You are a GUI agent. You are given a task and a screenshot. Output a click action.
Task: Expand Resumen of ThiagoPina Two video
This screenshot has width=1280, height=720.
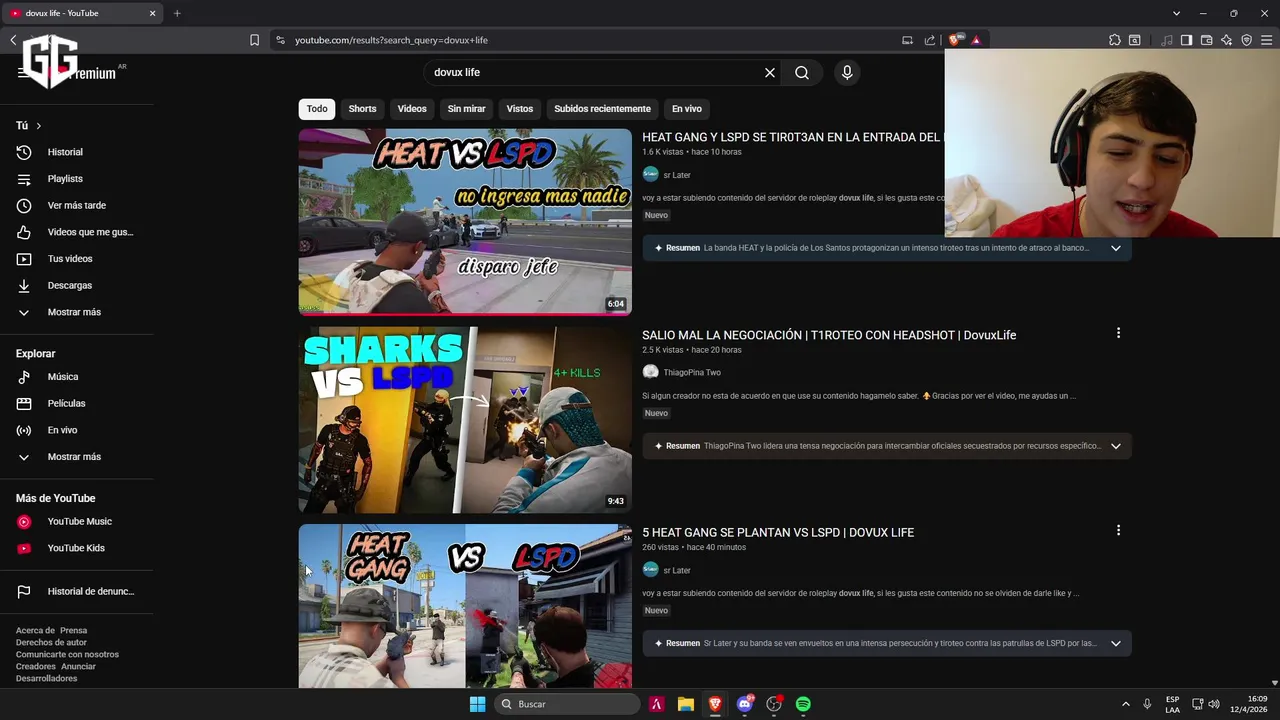[1116, 446]
